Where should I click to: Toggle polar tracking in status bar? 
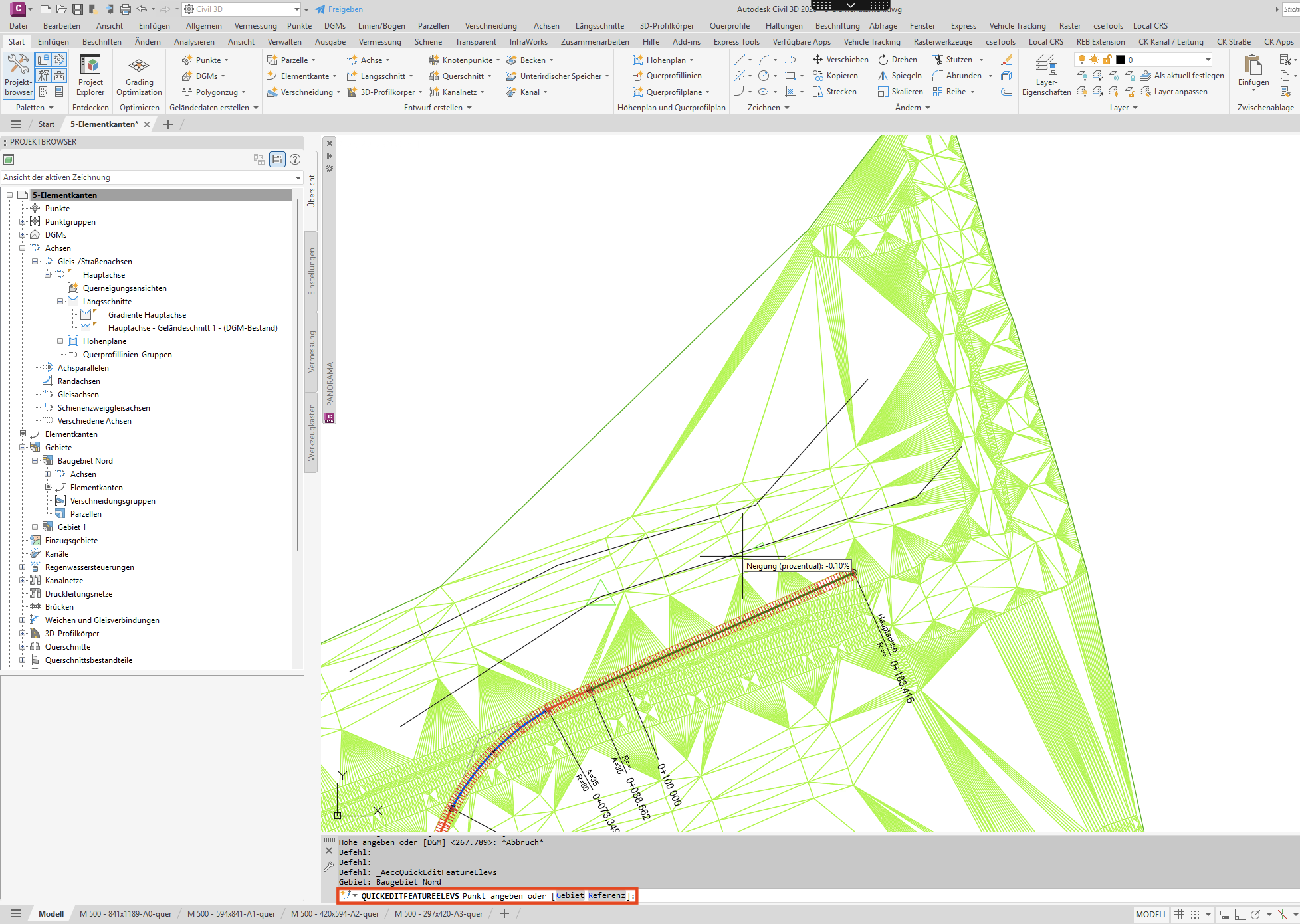click(x=1255, y=915)
